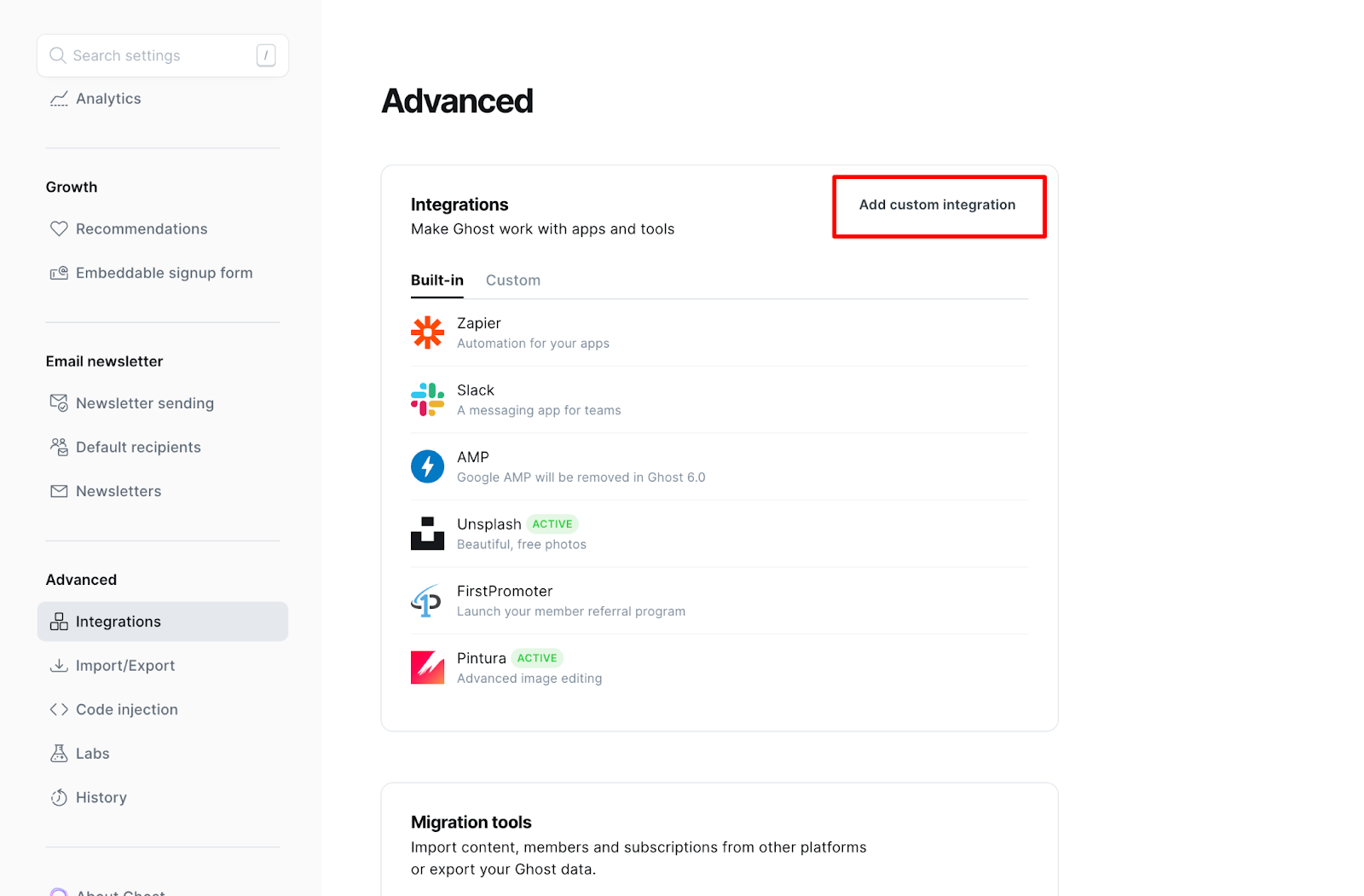Viewport: 1364px width, 896px height.
Task: Click the Zapier asterisk logo
Action: click(x=427, y=332)
